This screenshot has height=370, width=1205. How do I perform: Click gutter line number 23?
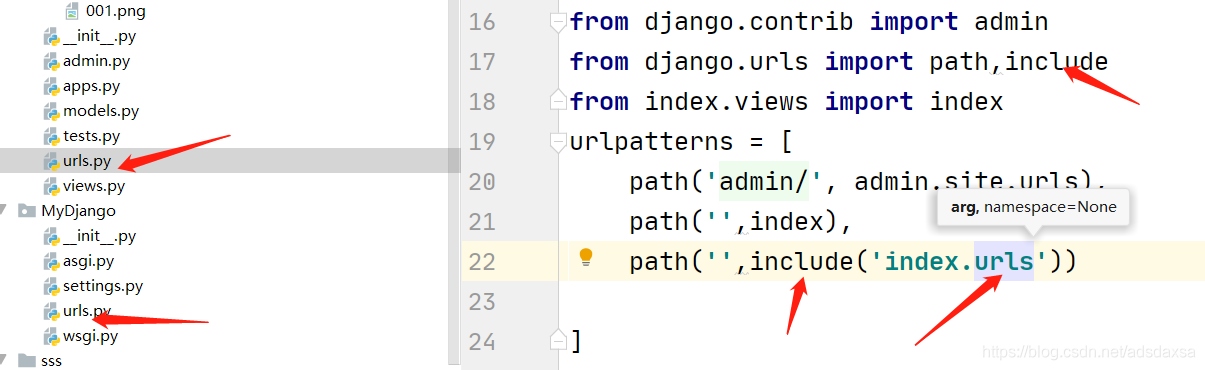[482, 302]
